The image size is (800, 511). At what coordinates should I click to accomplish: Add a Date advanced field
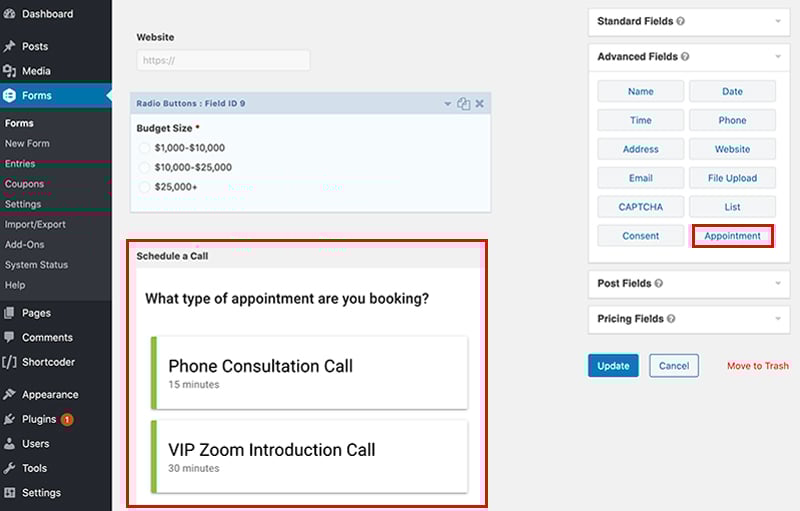732,92
